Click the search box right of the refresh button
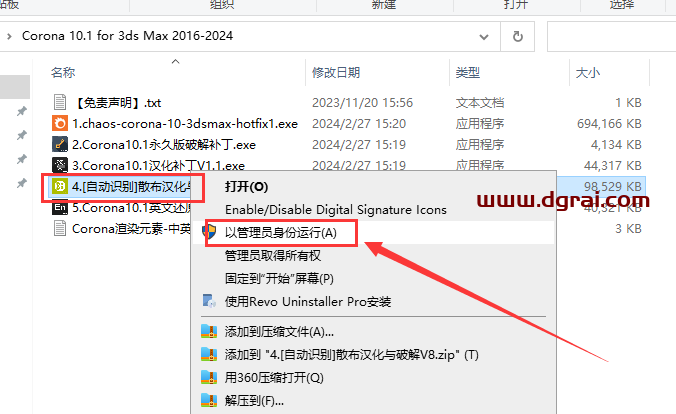676x414 pixels. point(611,37)
